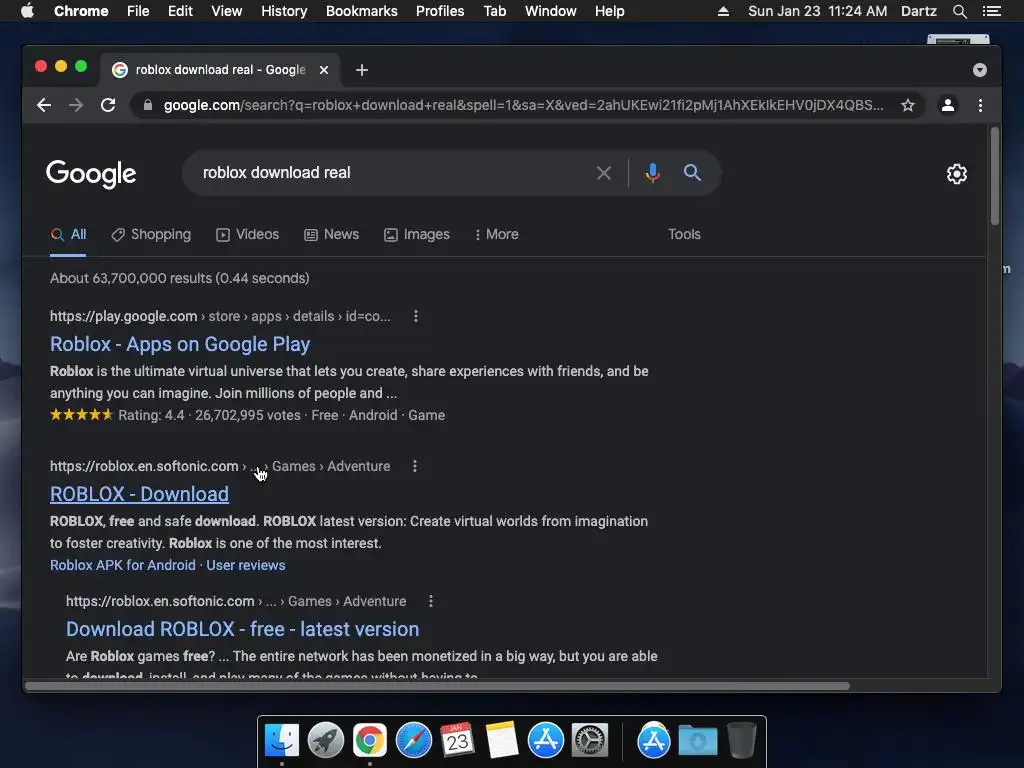This screenshot has width=1024, height=768.
Task: Open the Trash in the dock
Action: (741, 741)
